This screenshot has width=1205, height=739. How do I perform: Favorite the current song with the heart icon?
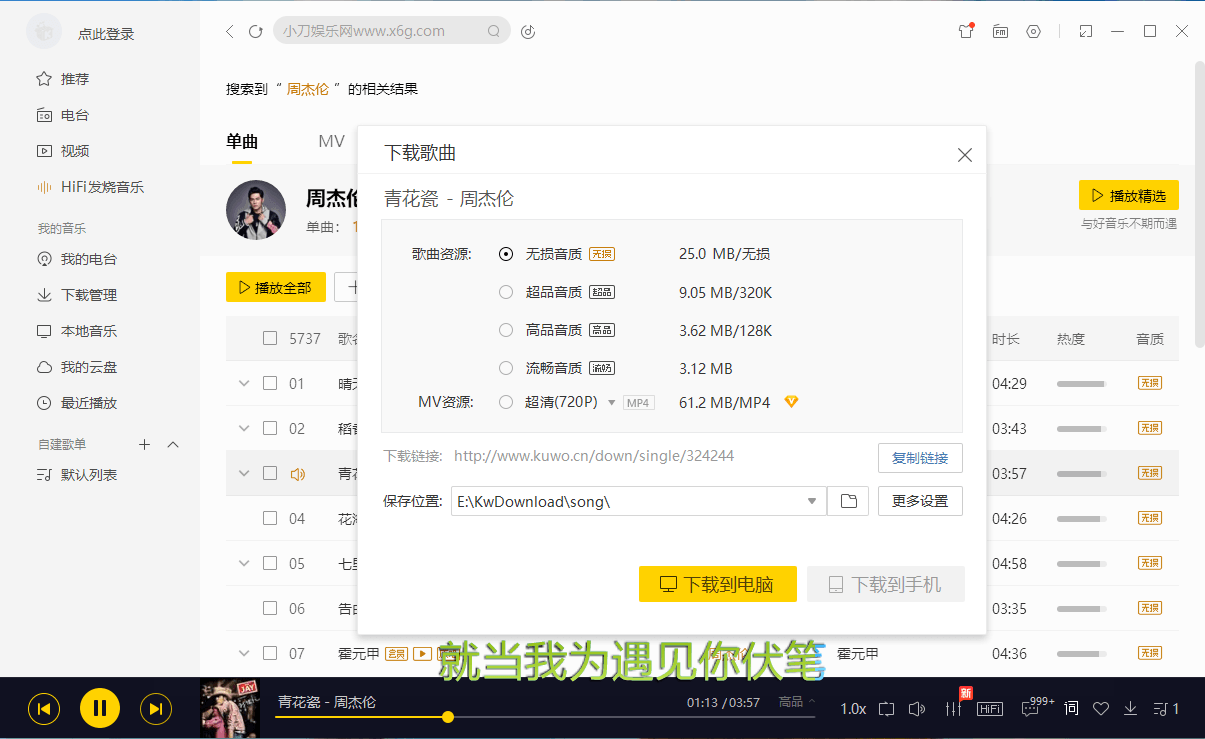(1101, 708)
